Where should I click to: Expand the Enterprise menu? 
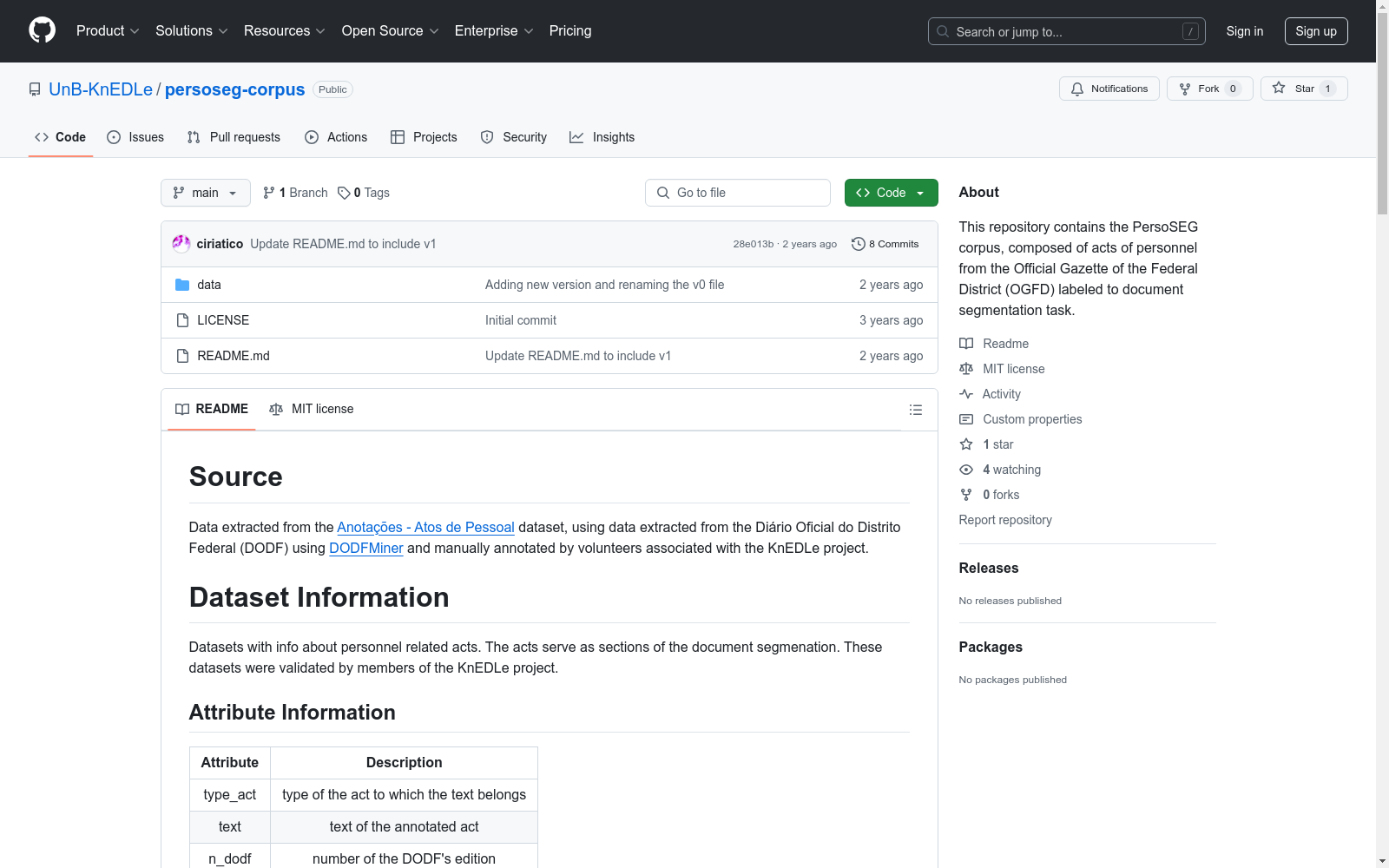coord(494,30)
